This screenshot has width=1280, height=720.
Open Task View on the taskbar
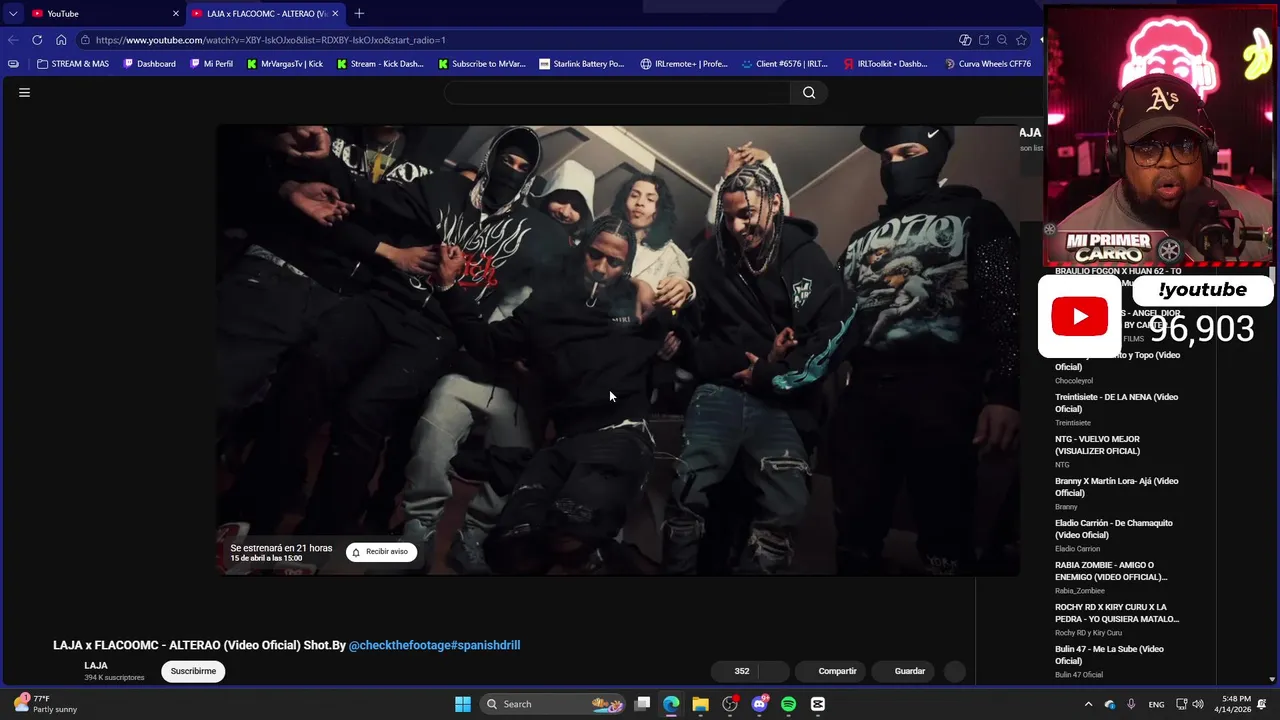click(642, 704)
